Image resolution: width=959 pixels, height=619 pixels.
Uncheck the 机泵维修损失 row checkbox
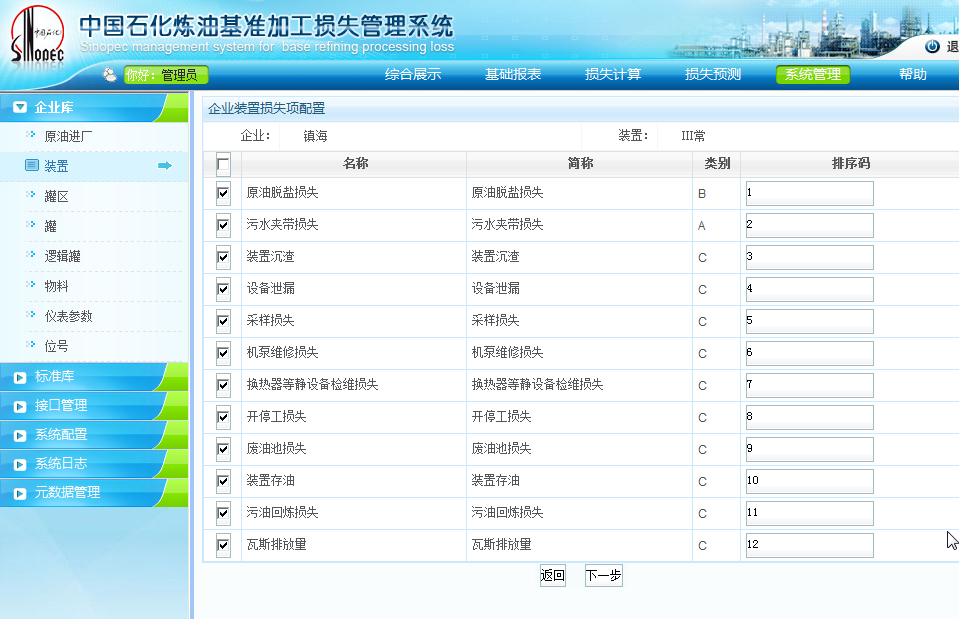point(223,353)
